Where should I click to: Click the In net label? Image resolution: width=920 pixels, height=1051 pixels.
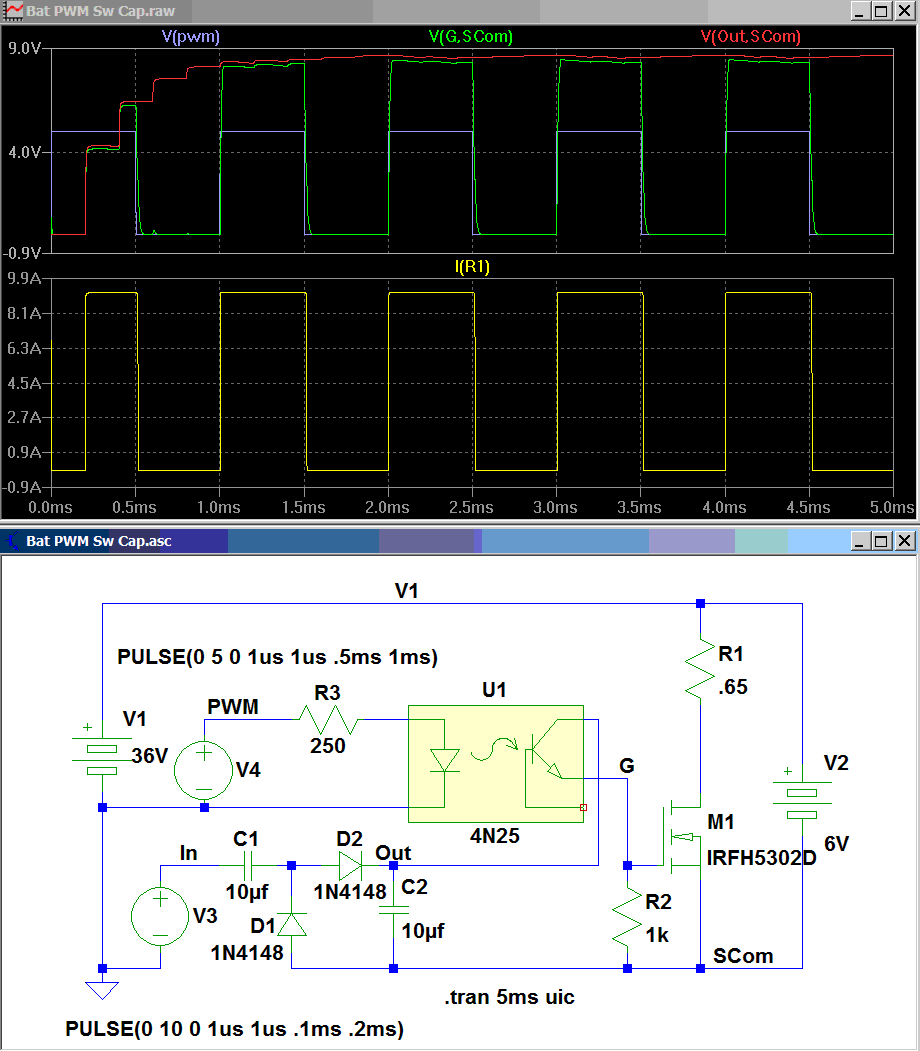188,853
